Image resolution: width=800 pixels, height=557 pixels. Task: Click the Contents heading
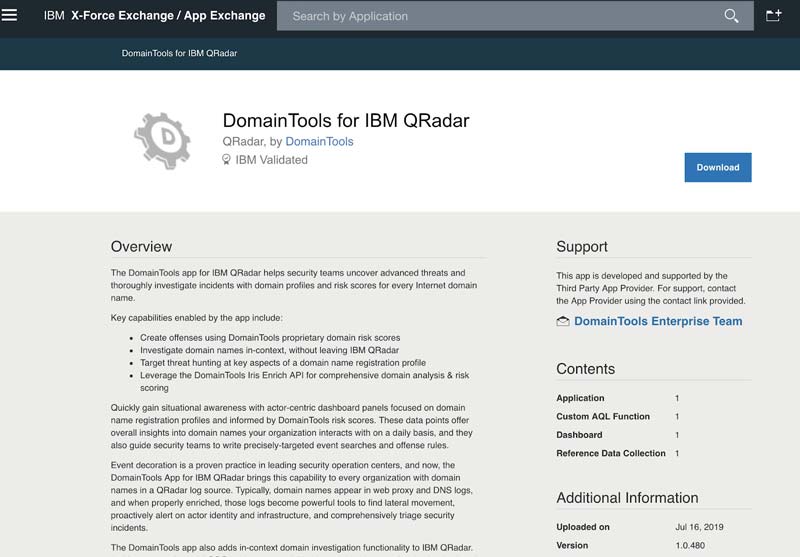[586, 369]
